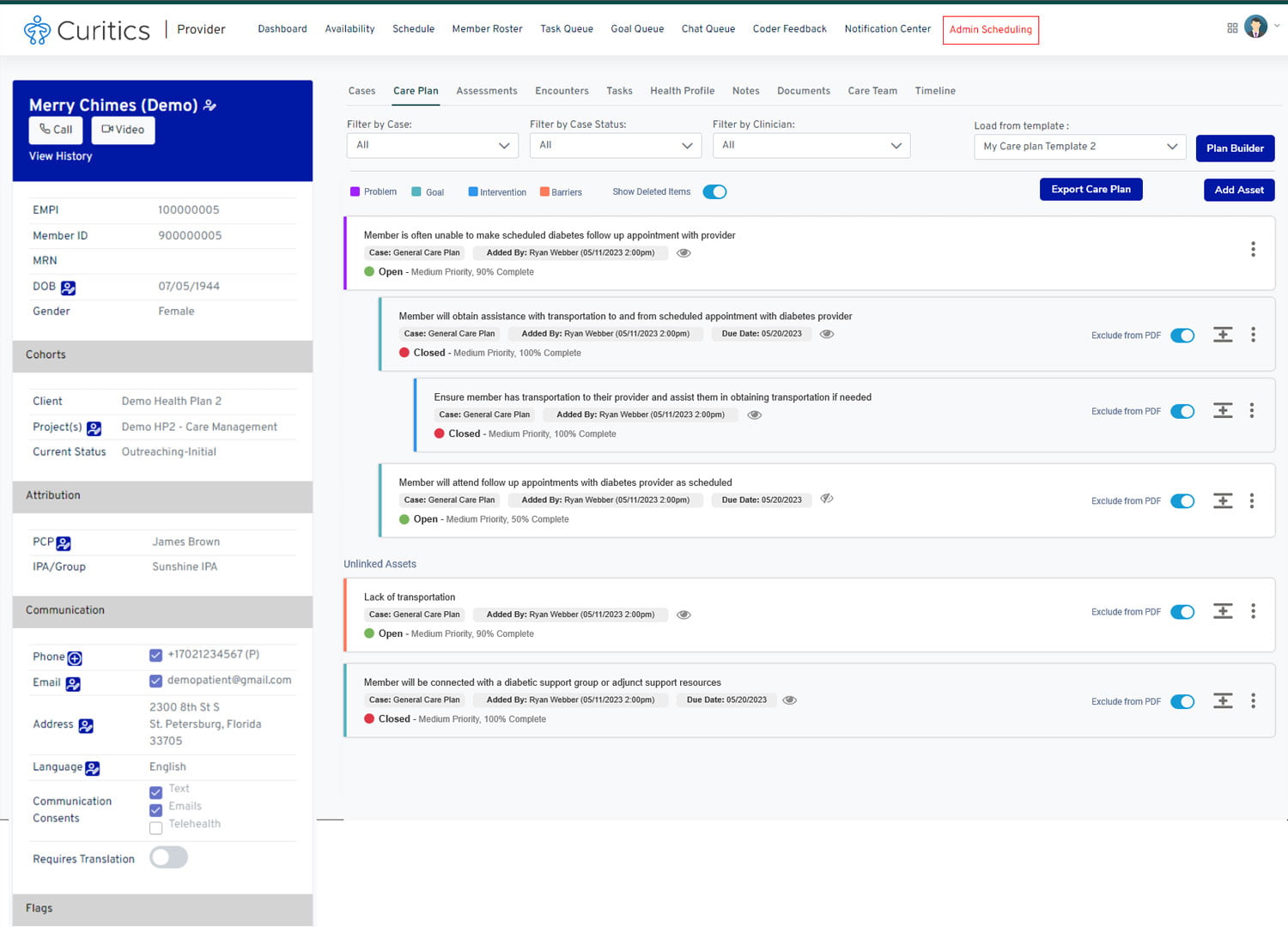This screenshot has height=927, width=1288.
Task: Click edit member icon beside Merry Chimes
Action: coord(210,106)
